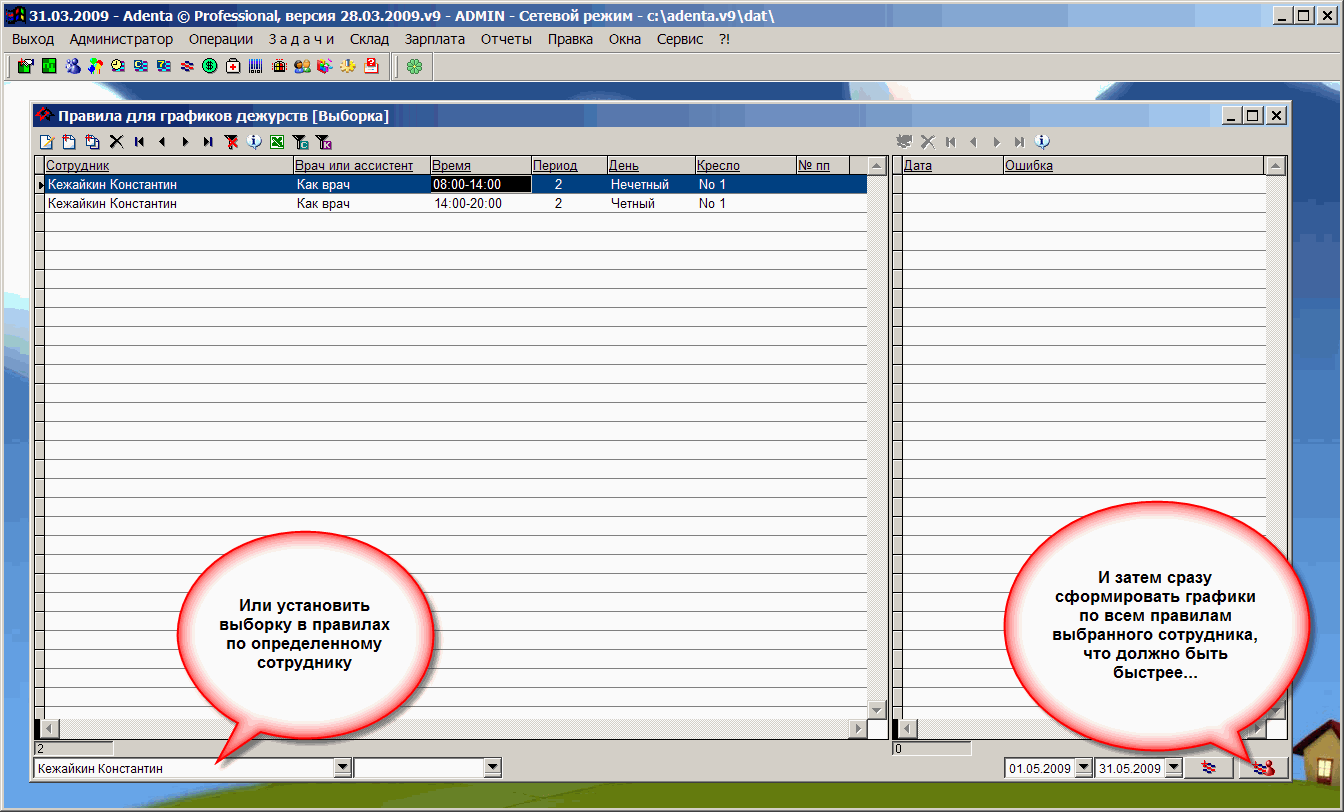Viewport: 1344px width, 812px height.
Task: Click rules grid vertical scrollbar down arrow
Action: coord(876,709)
